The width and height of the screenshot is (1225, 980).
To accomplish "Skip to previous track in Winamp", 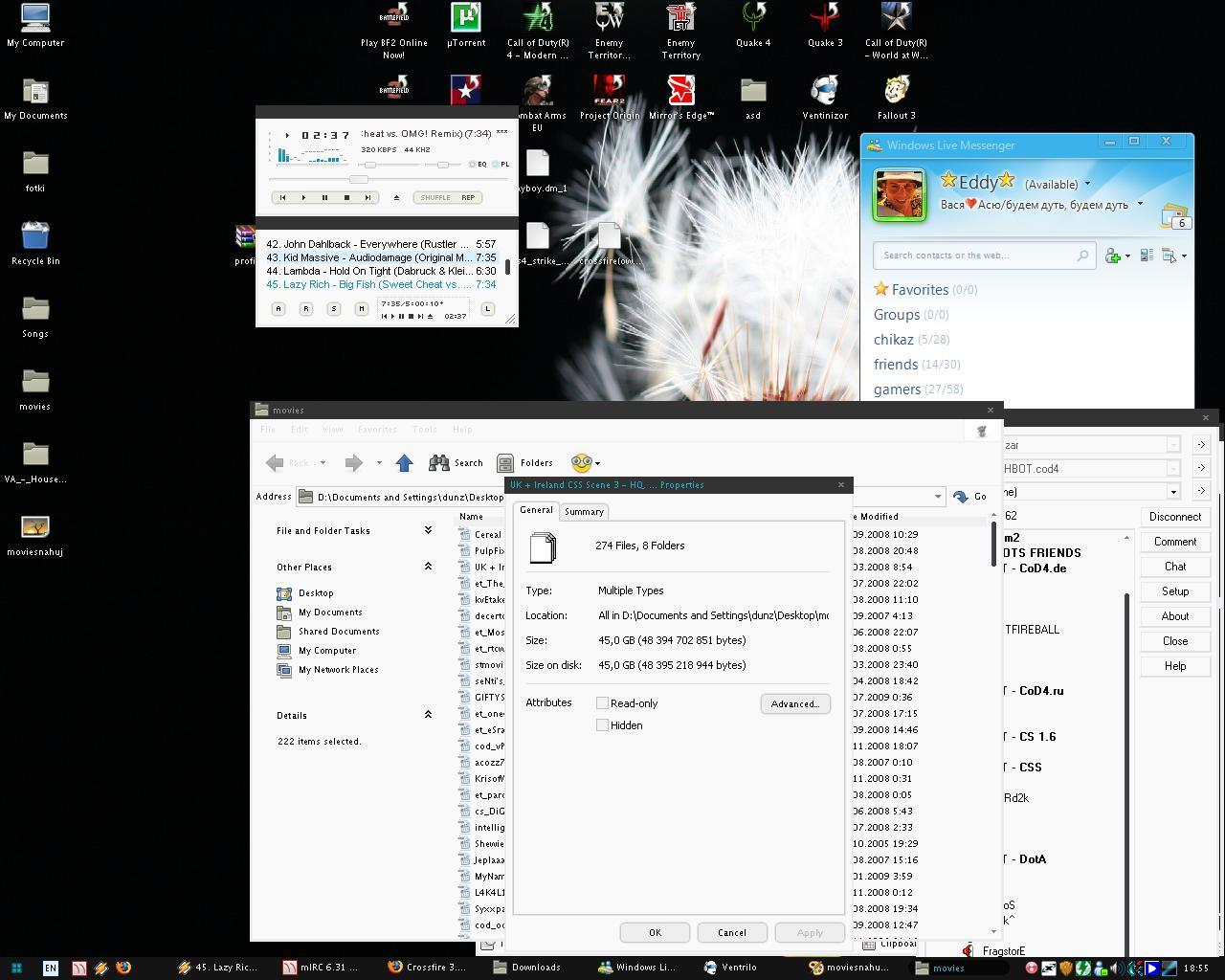I will (282, 197).
